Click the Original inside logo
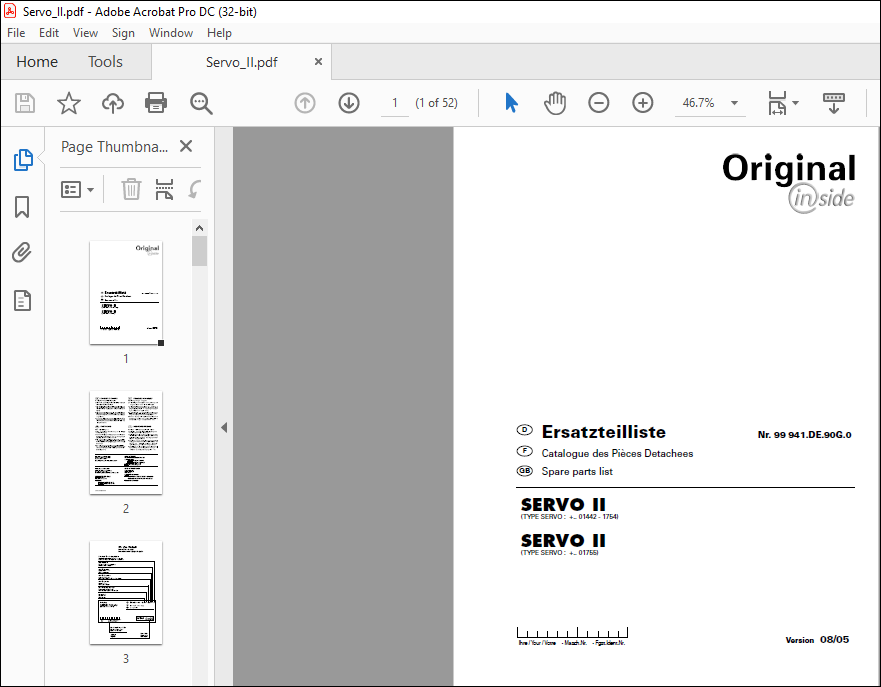 789,183
